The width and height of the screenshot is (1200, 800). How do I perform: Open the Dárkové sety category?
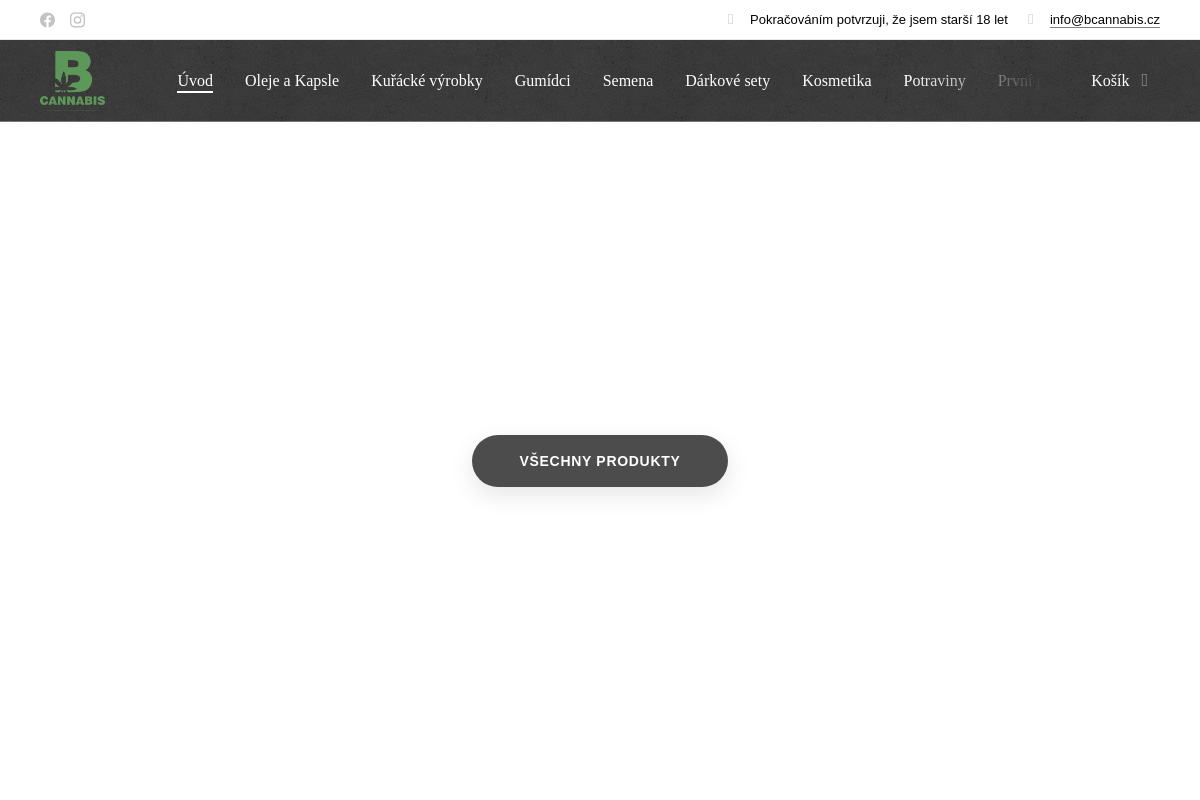point(727,81)
